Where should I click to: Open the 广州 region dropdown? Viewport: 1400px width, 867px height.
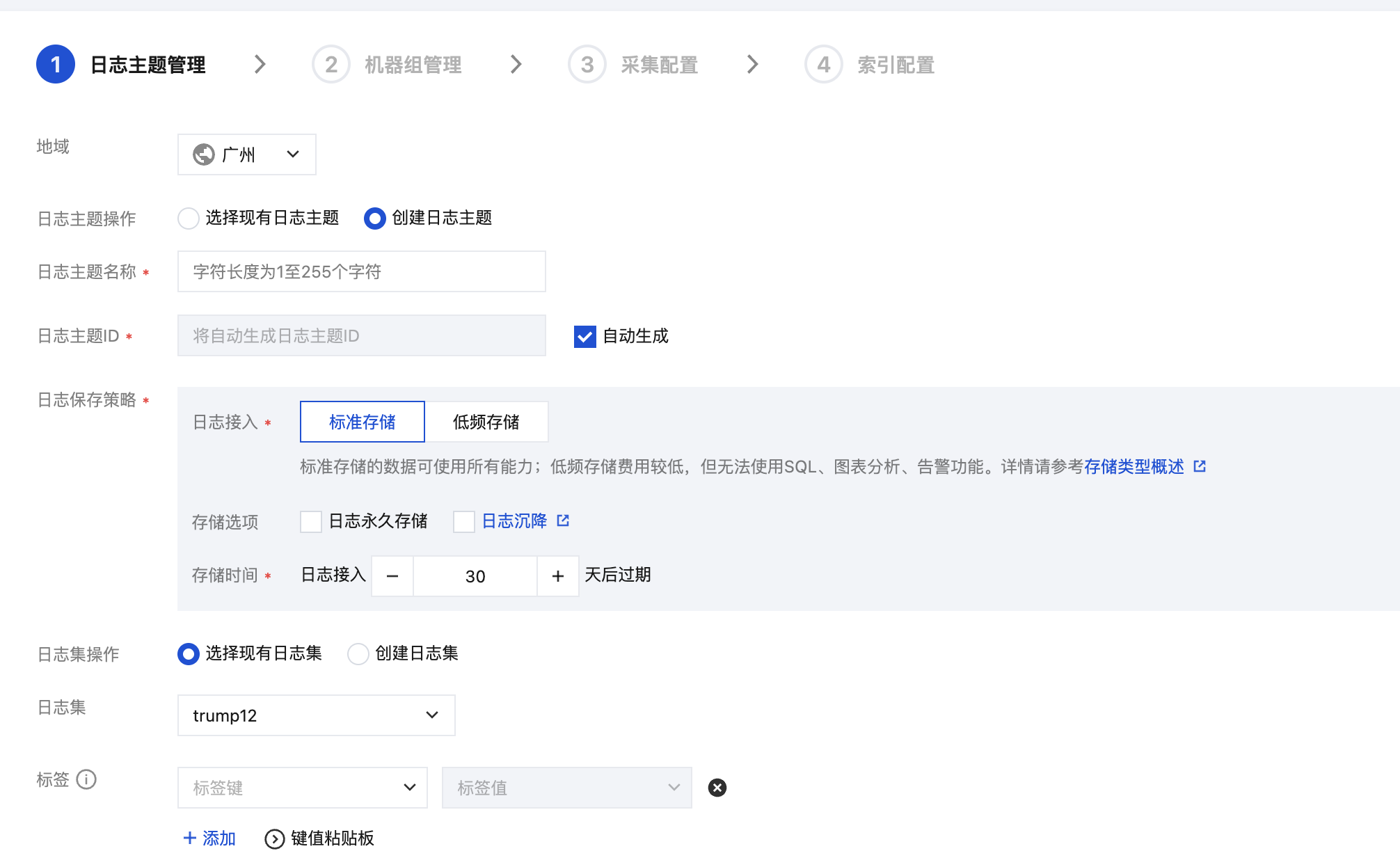point(246,154)
